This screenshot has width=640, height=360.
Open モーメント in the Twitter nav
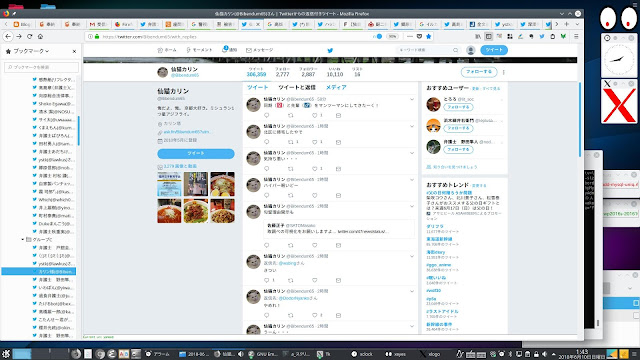[199, 50]
